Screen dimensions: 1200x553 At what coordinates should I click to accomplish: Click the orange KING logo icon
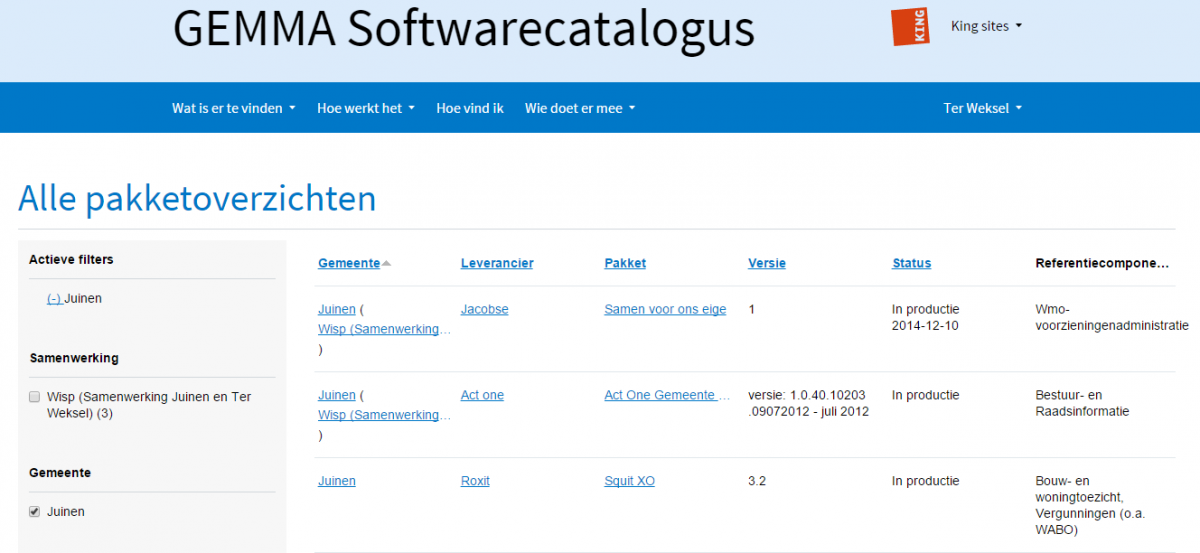(910, 26)
